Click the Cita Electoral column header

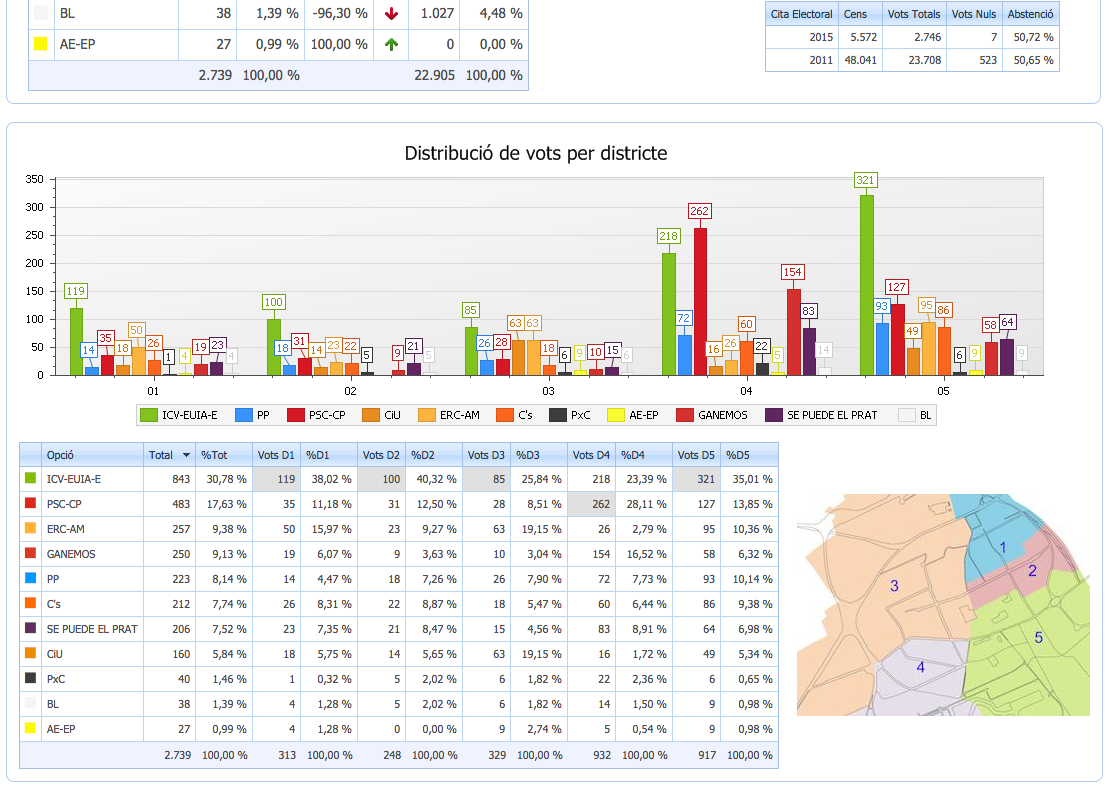click(x=801, y=13)
